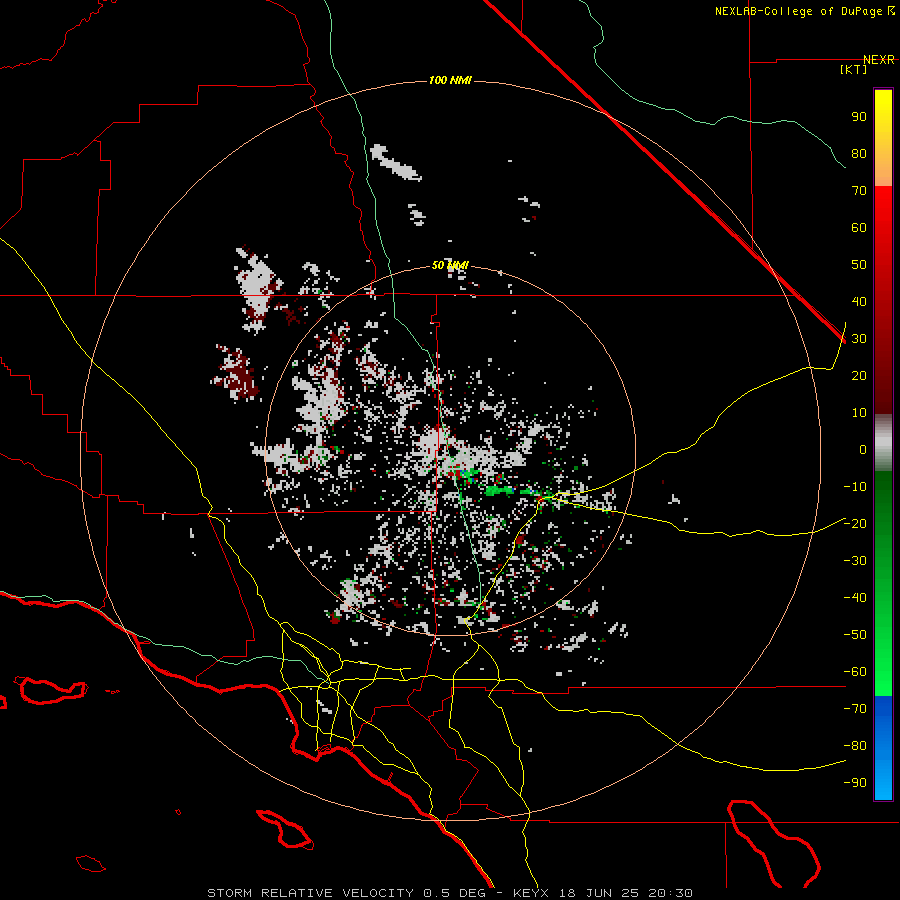Click the -70 value on velocity scale
Image resolution: width=900 pixels, height=900 pixels.
tap(855, 709)
